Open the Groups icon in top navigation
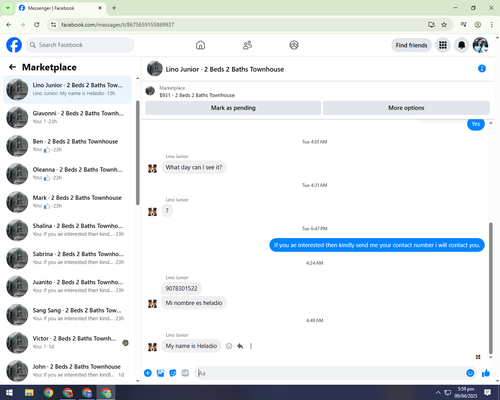Viewport: 500px width, 400px height. coord(294,45)
